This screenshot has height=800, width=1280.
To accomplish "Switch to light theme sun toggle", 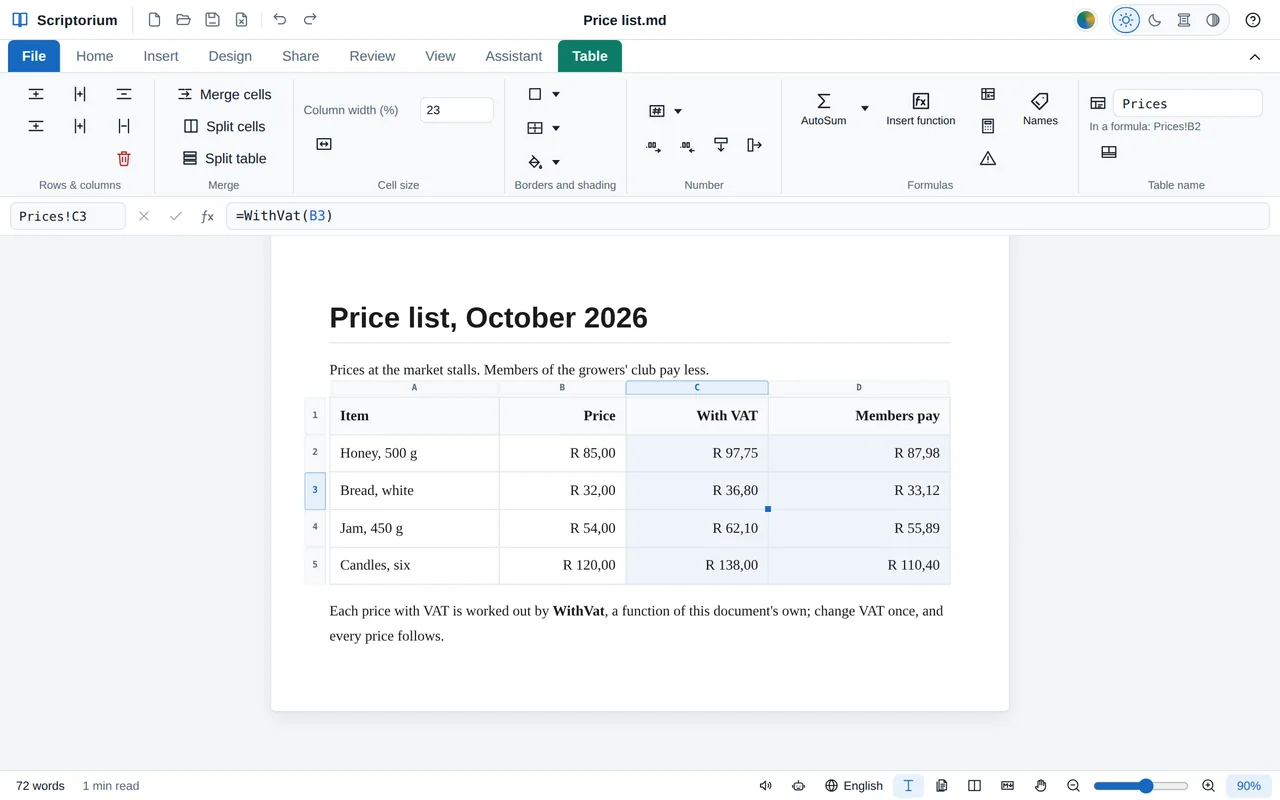I will tap(1126, 20).
